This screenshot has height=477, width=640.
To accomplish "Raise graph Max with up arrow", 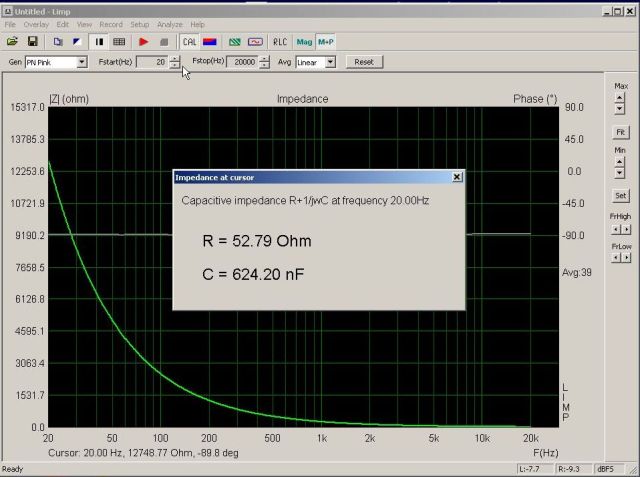I will point(620,98).
